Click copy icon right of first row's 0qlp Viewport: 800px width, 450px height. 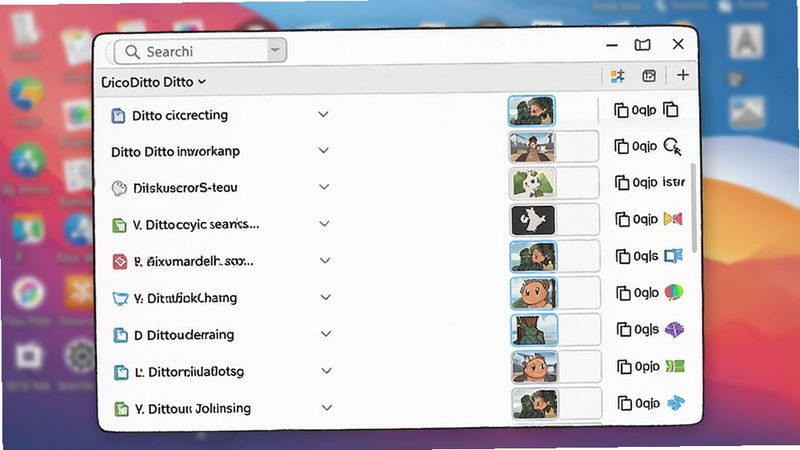click(670, 110)
